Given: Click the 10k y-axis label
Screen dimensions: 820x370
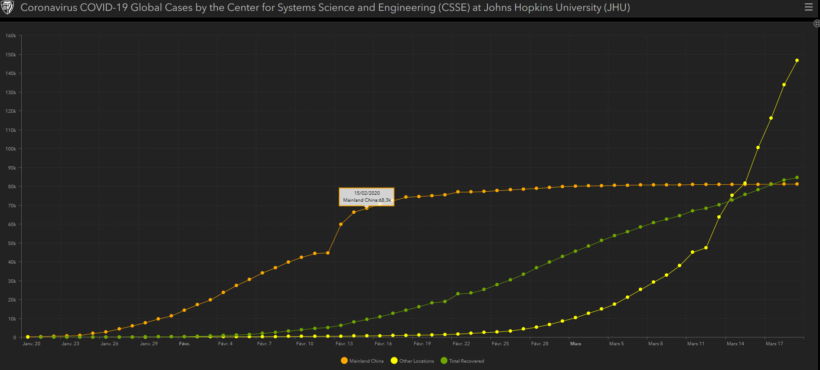Looking at the screenshot, I should (13, 318).
